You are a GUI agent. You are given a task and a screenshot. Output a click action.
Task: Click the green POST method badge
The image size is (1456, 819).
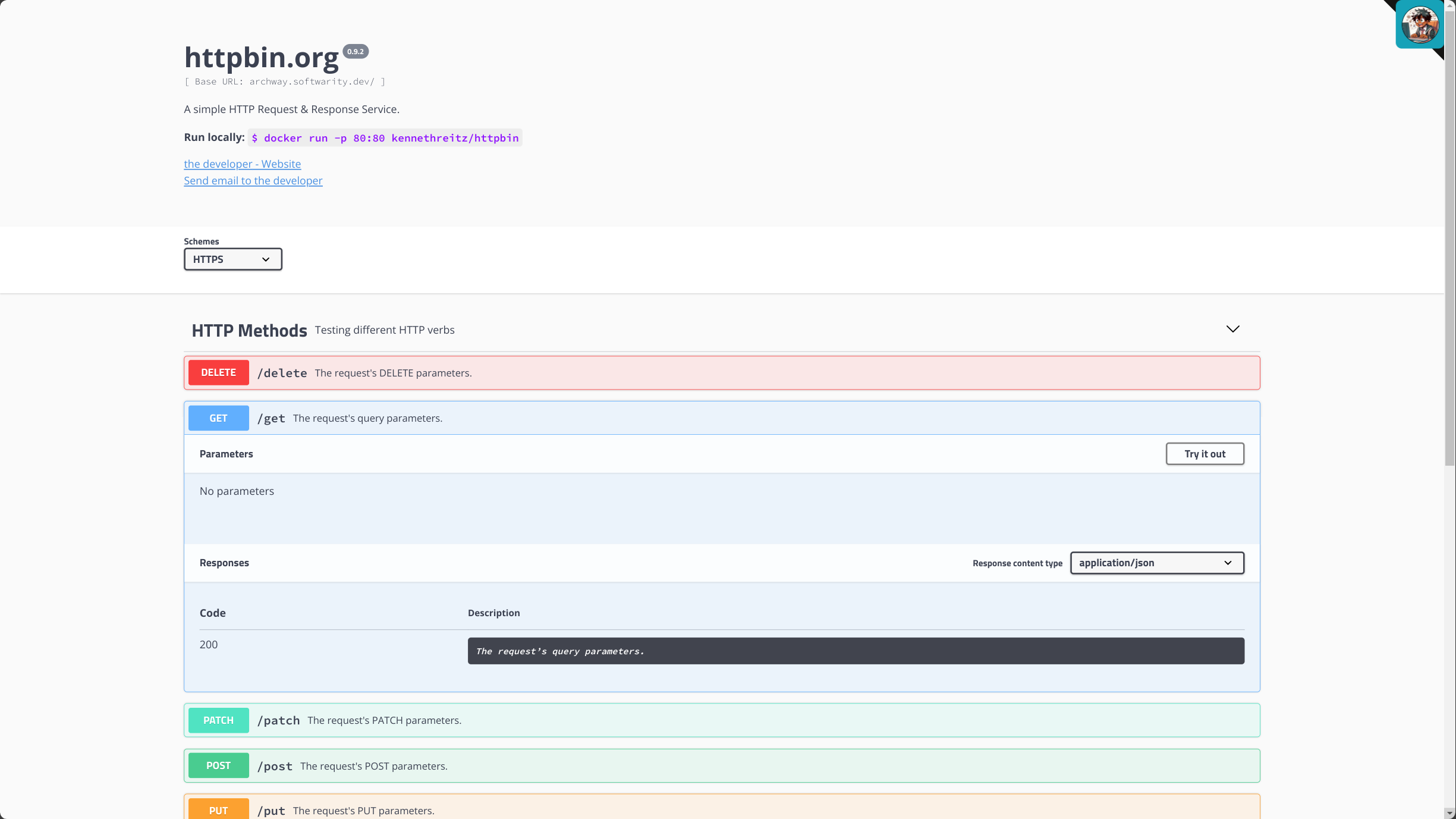[218, 765]
